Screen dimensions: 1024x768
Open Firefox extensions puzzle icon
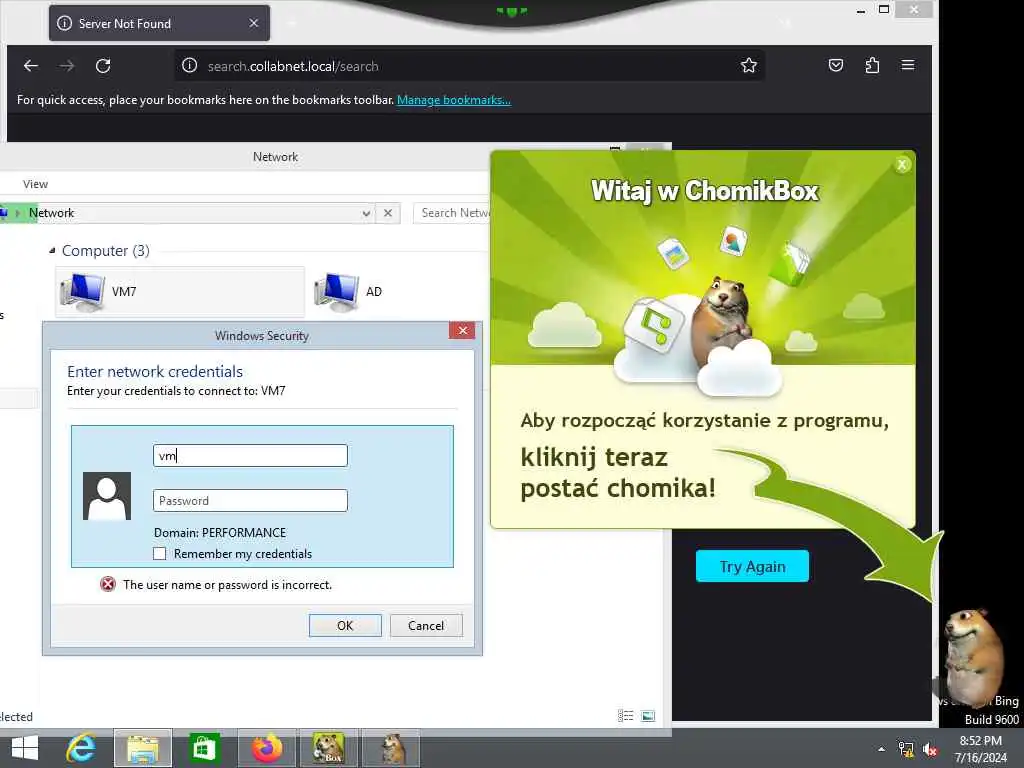click(872, 65)
